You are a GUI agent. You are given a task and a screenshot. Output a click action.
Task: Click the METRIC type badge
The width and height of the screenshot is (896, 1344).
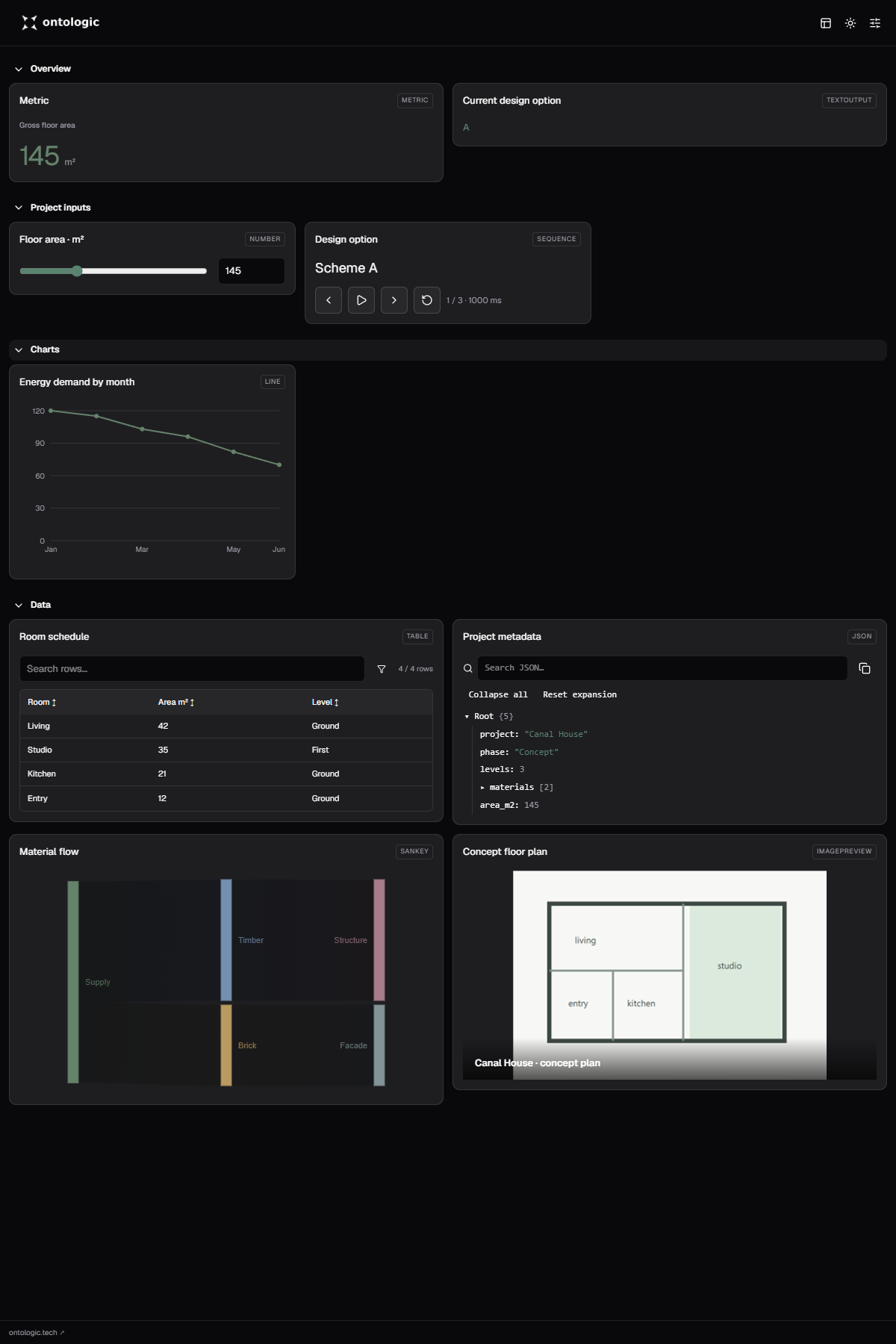pos(415,100)
